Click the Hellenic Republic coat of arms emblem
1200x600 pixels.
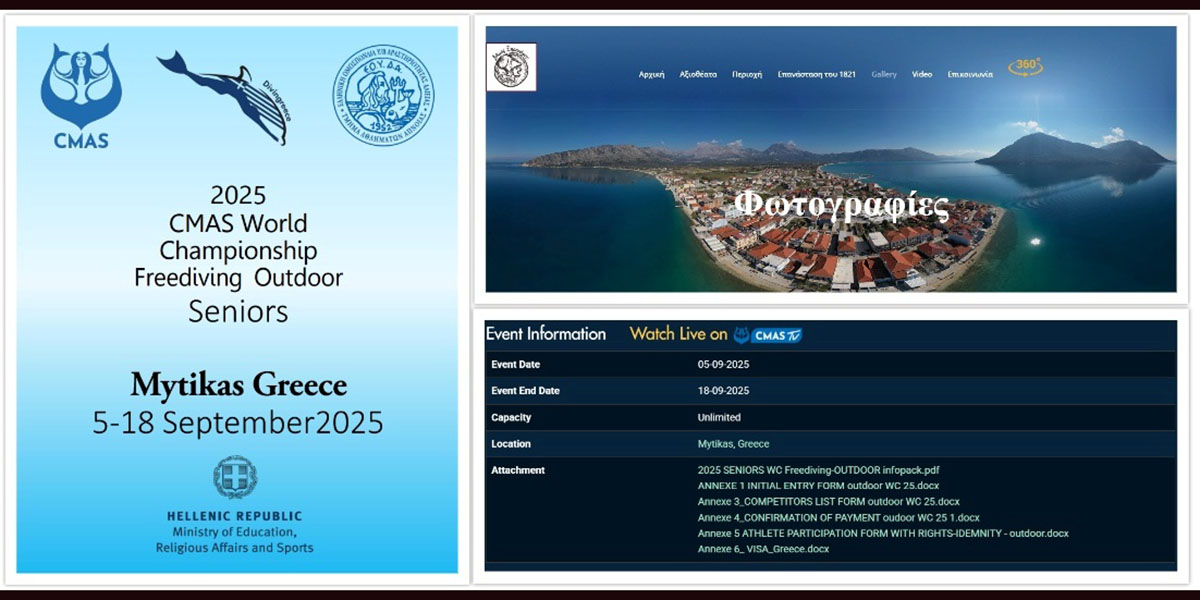tap(235, 477)
